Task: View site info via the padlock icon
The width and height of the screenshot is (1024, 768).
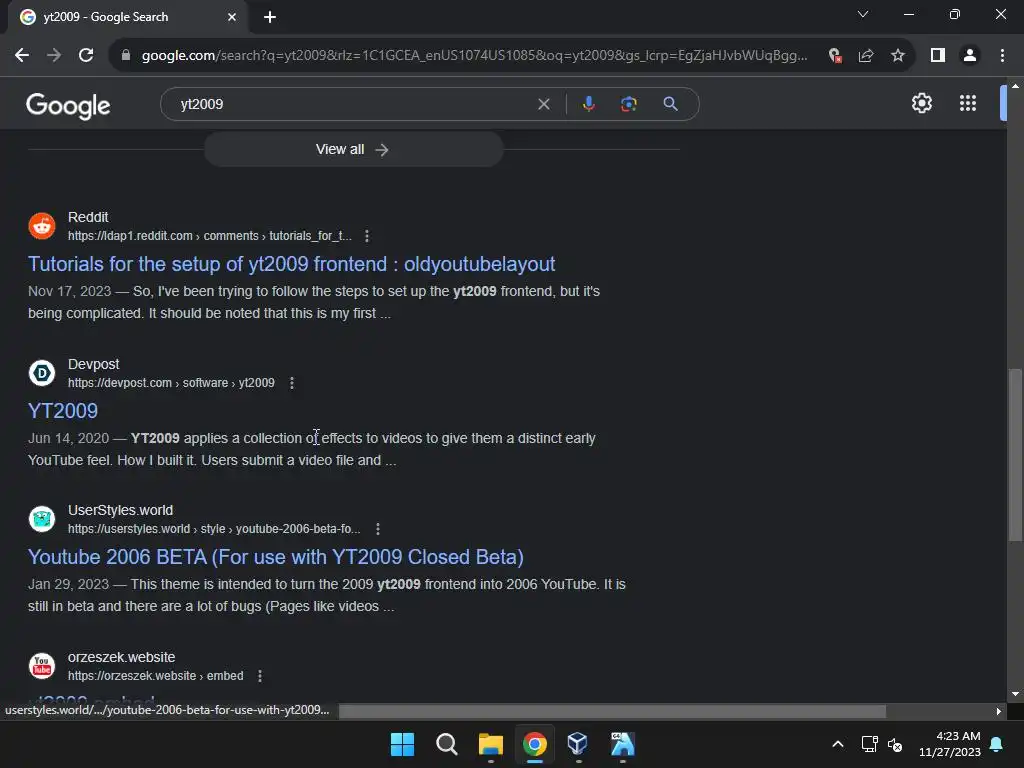Action: tap(126, 56)
